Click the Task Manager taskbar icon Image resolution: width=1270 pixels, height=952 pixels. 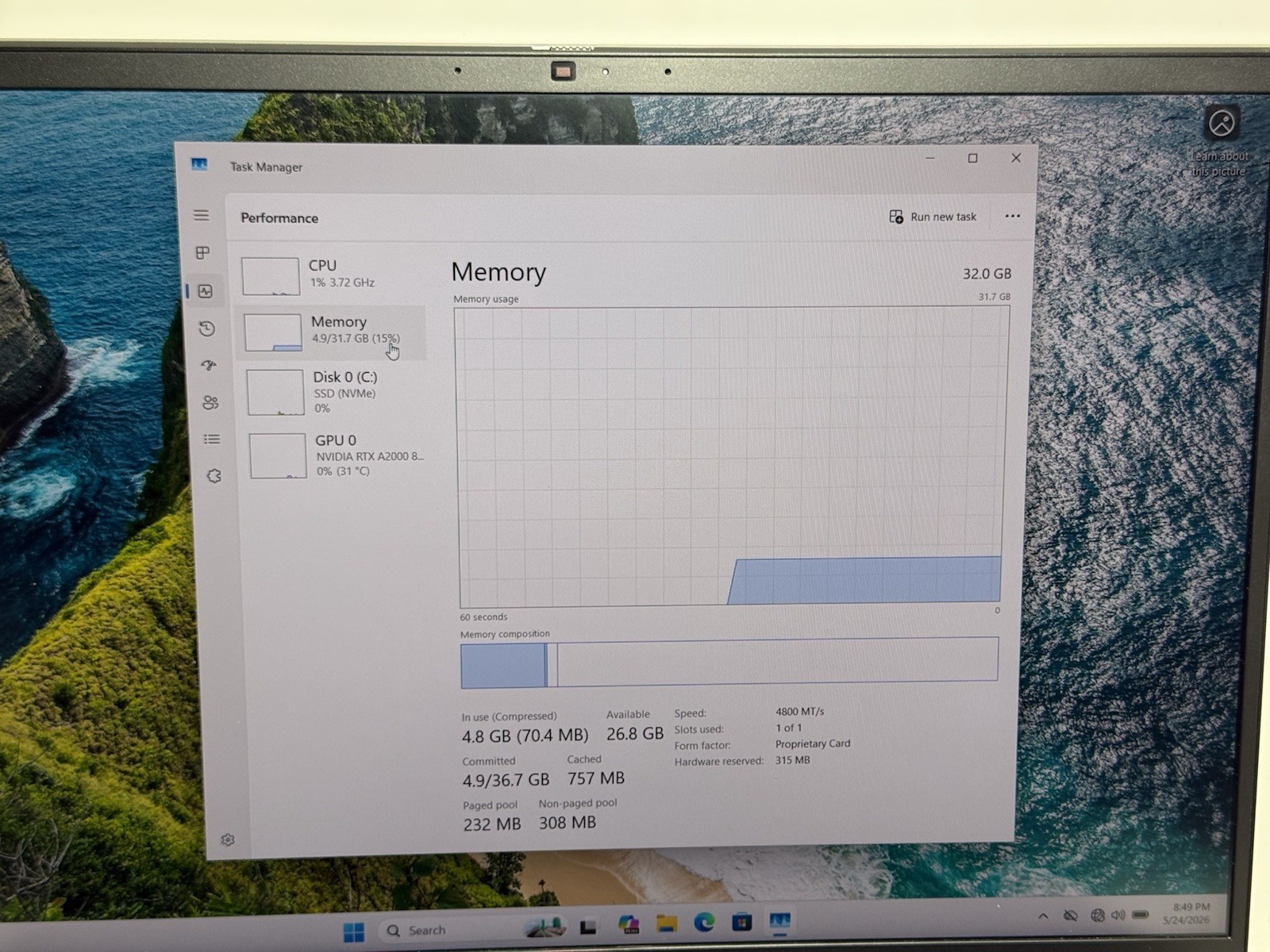[780, 921]
